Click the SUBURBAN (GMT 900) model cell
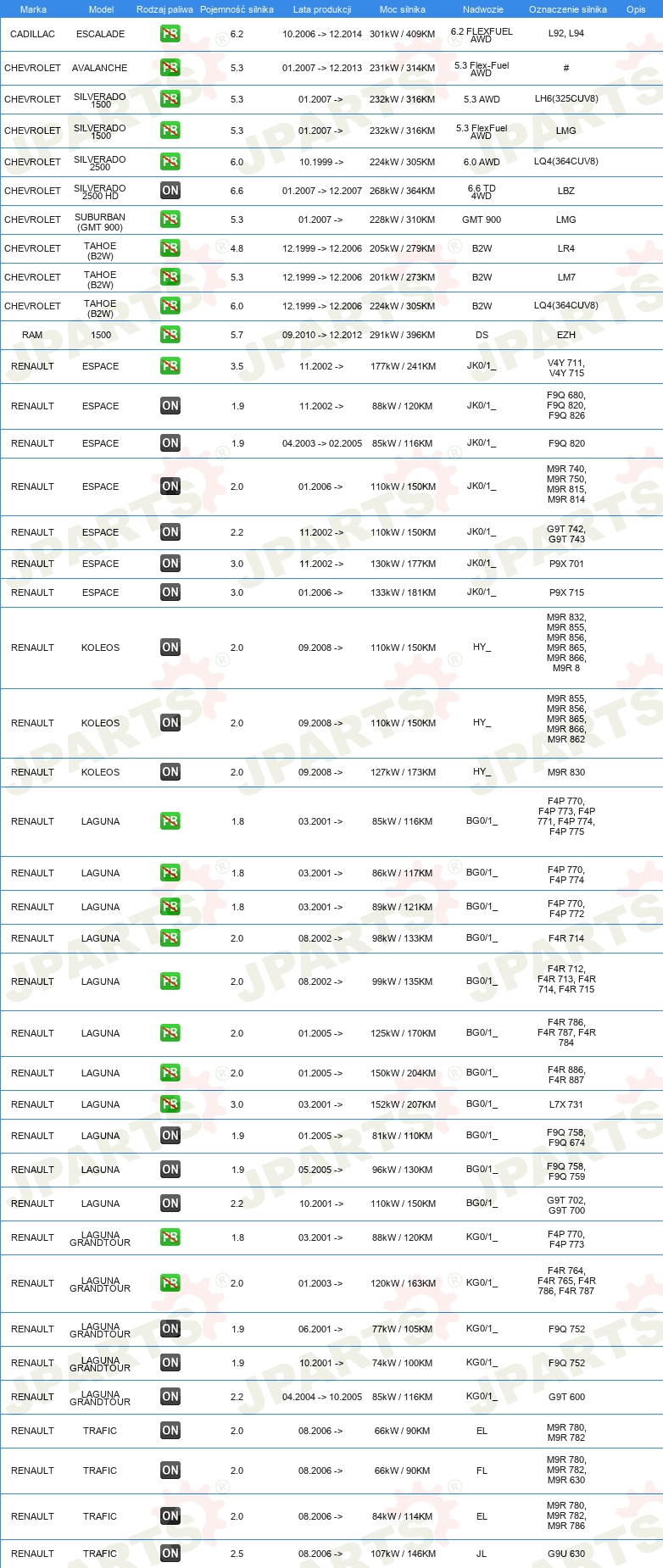The image size is (663, 1568). (100, 222)
